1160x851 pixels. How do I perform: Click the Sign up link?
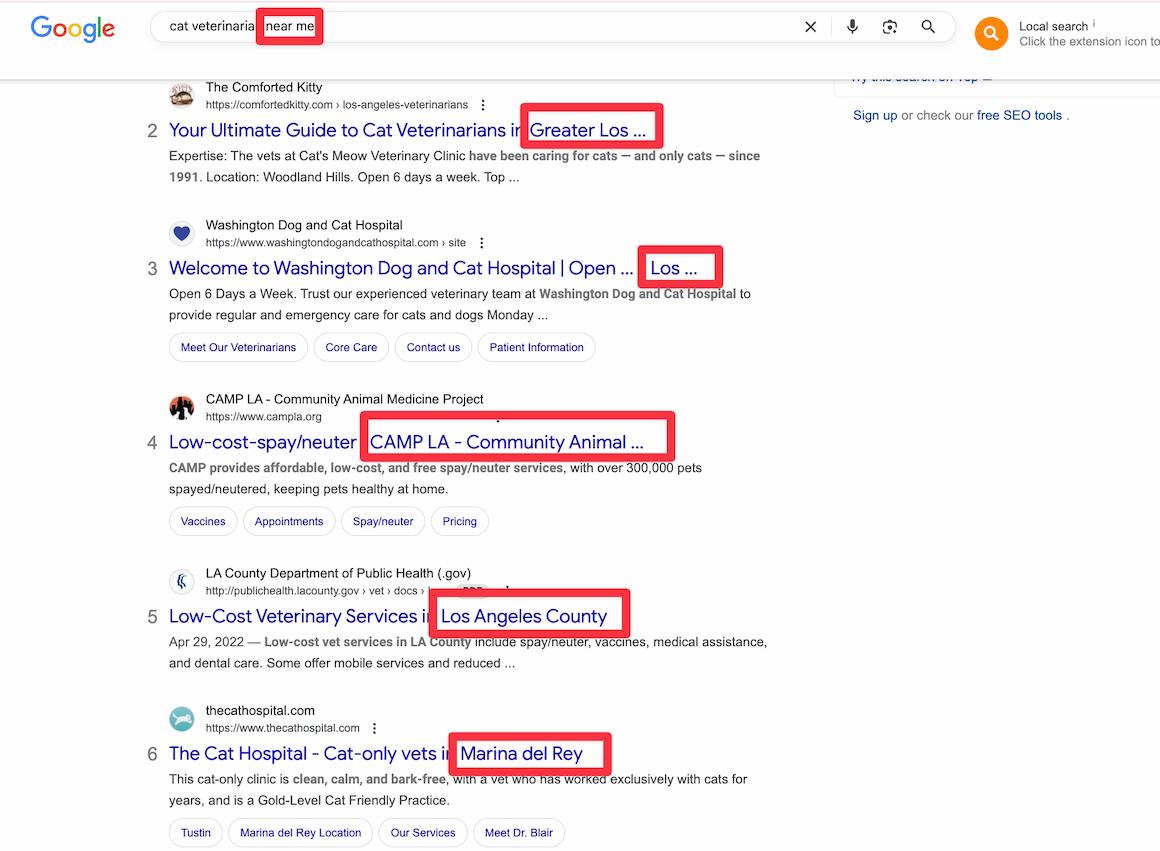pos(874,115)
